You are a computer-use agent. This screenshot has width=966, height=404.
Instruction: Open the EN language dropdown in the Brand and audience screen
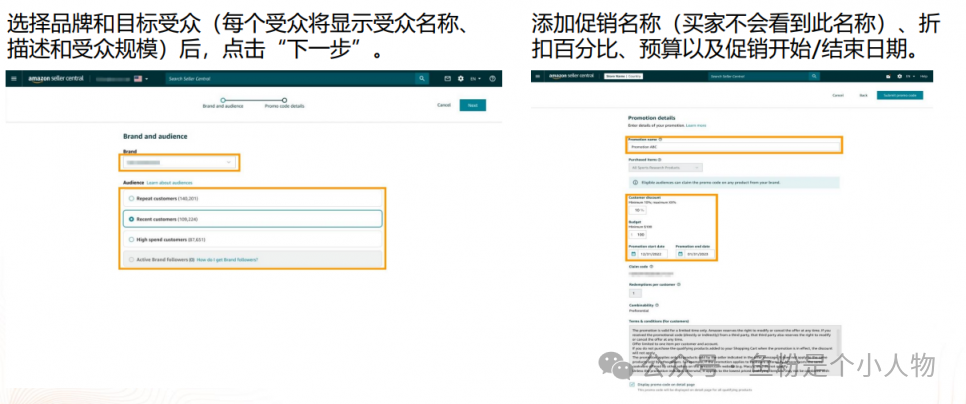(x=476, y=79)
